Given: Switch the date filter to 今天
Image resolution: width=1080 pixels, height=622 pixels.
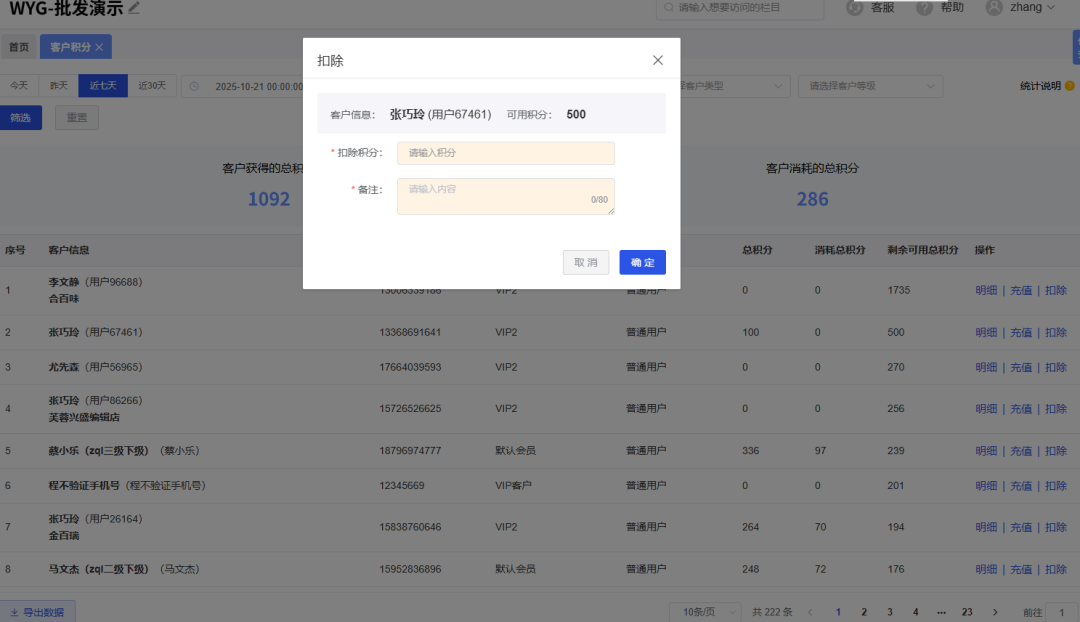Looking at the screenshot, I should (x=20, y=86).
